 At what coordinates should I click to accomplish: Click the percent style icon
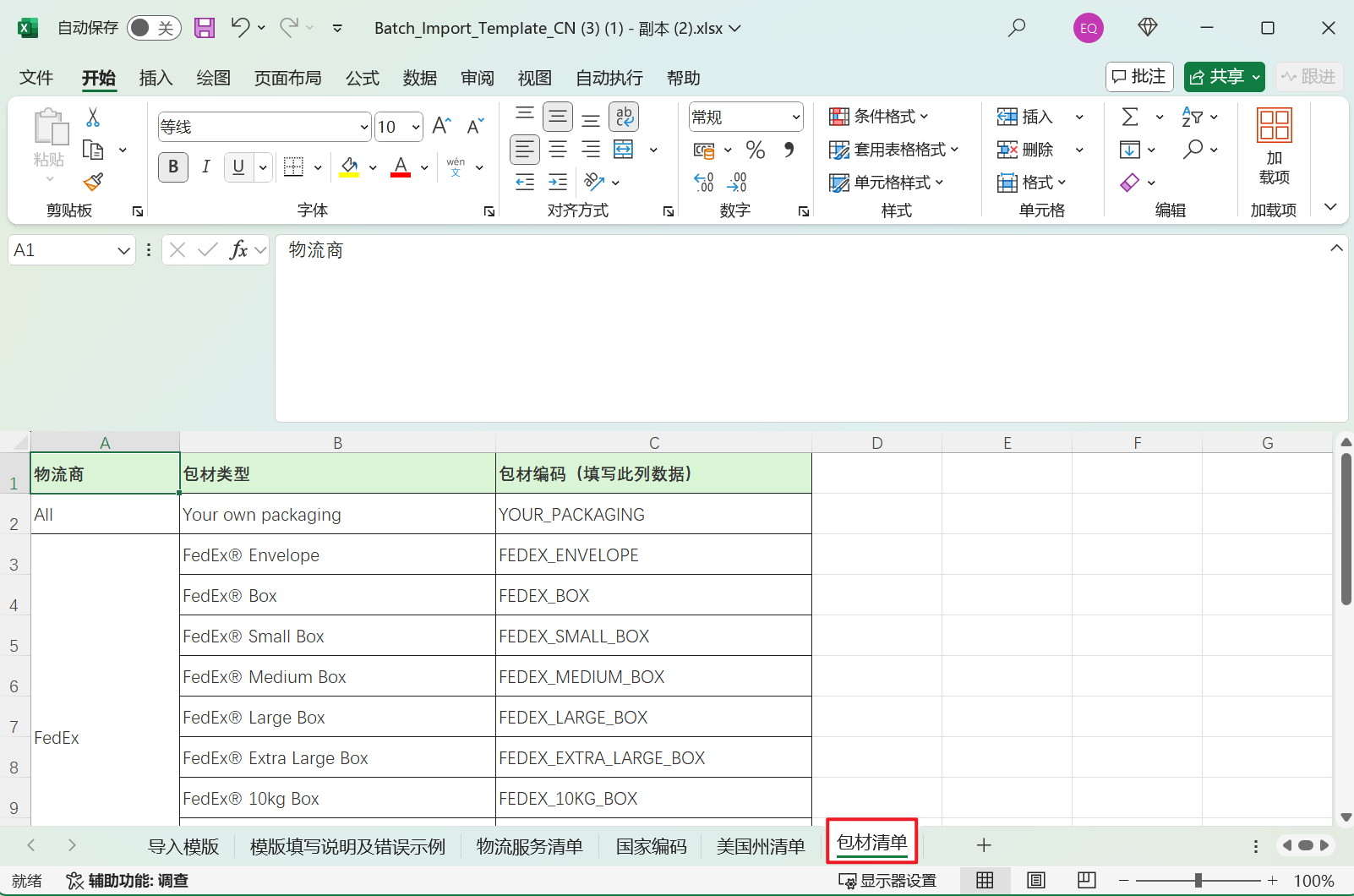click(x=756, y=150)
